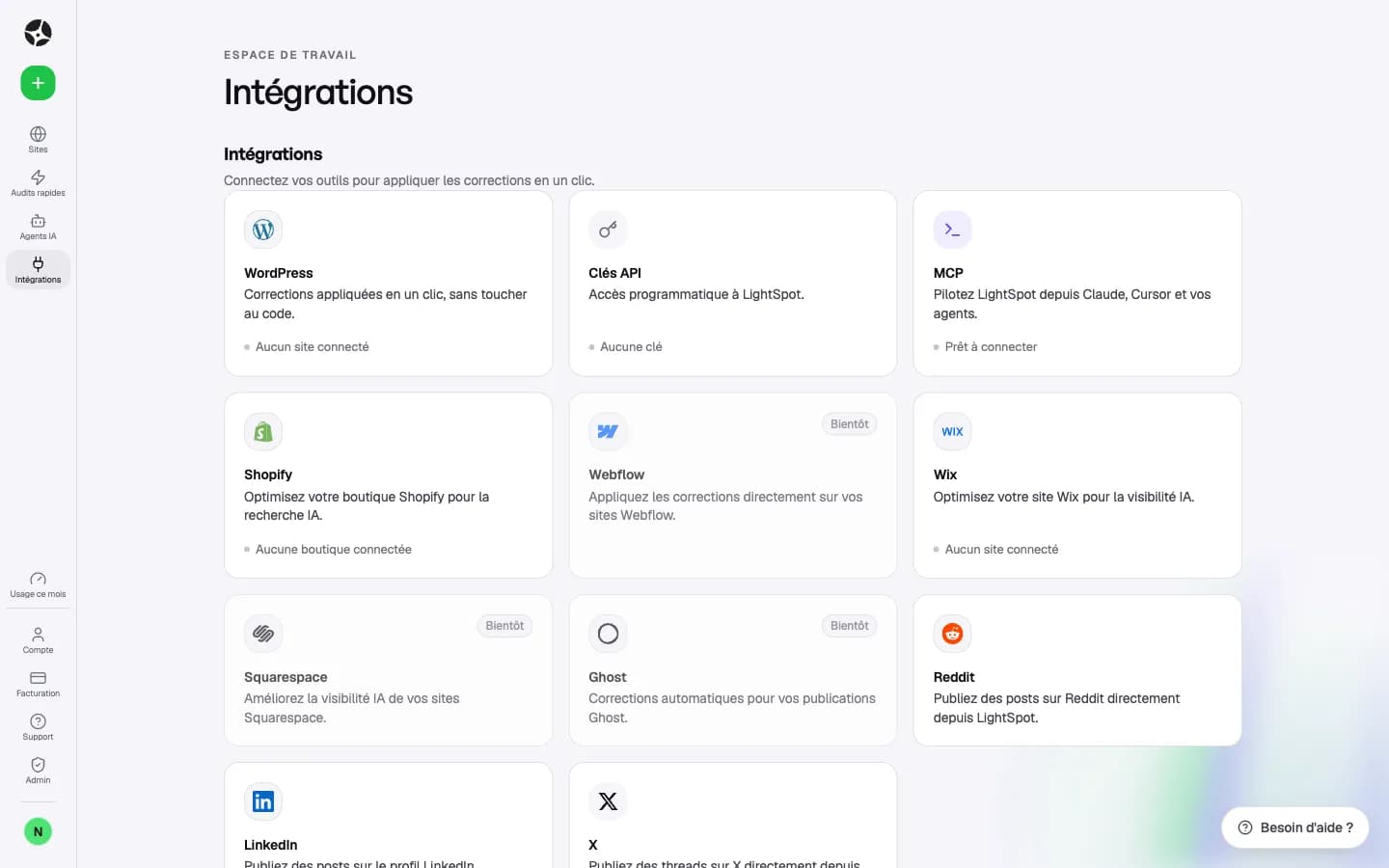The width and height of the screenshot is (1389, 868).
Task: Click the Webflow logo icon
Action: (x=608, y=432)
